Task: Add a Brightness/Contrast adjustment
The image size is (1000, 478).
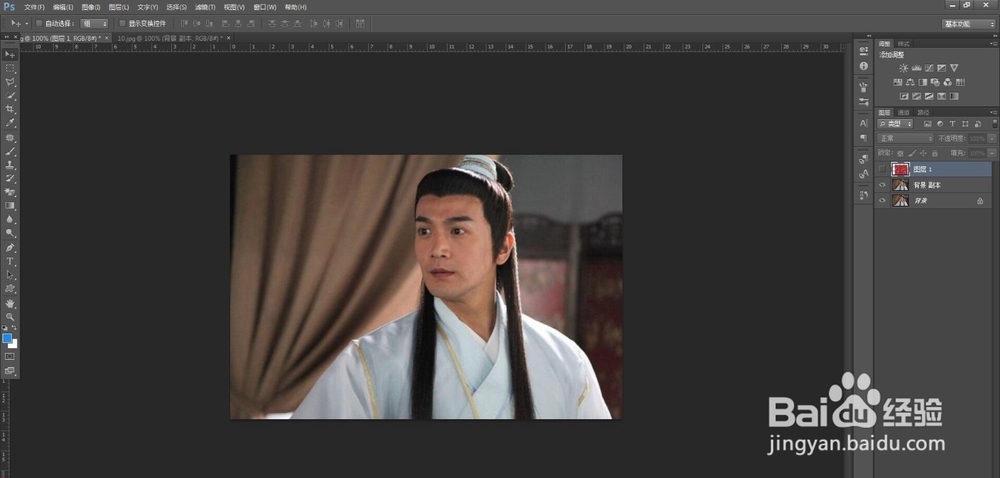Action: (904, 68)
